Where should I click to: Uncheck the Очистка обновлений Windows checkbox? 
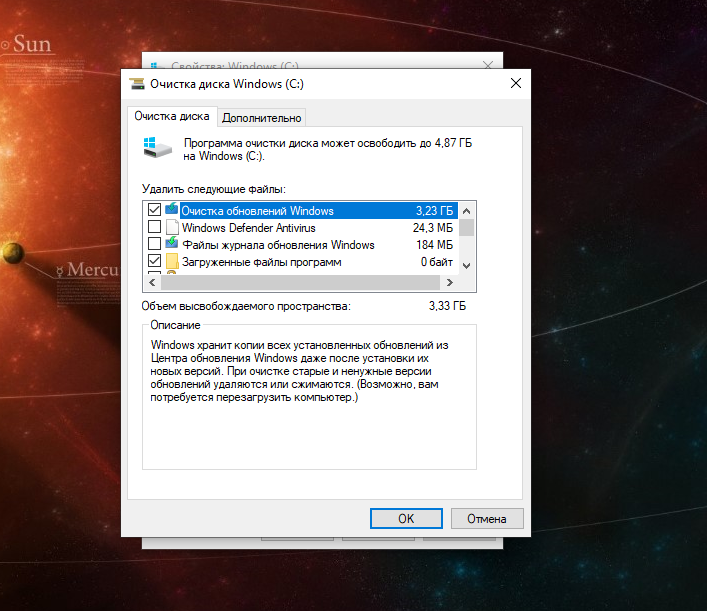pos(154,210)
